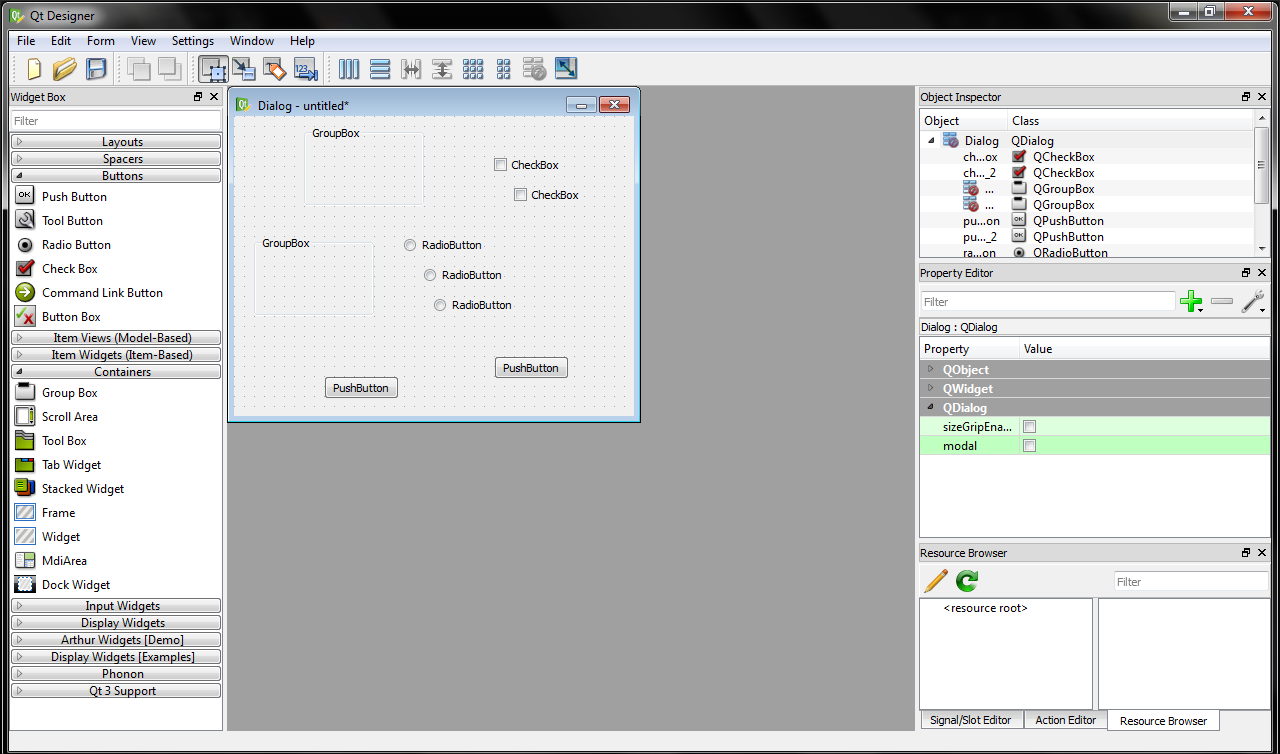Screen dimensions: 1280x754
Task: Click the minus remove dynamic property icon
Action: pos(1222,301)
